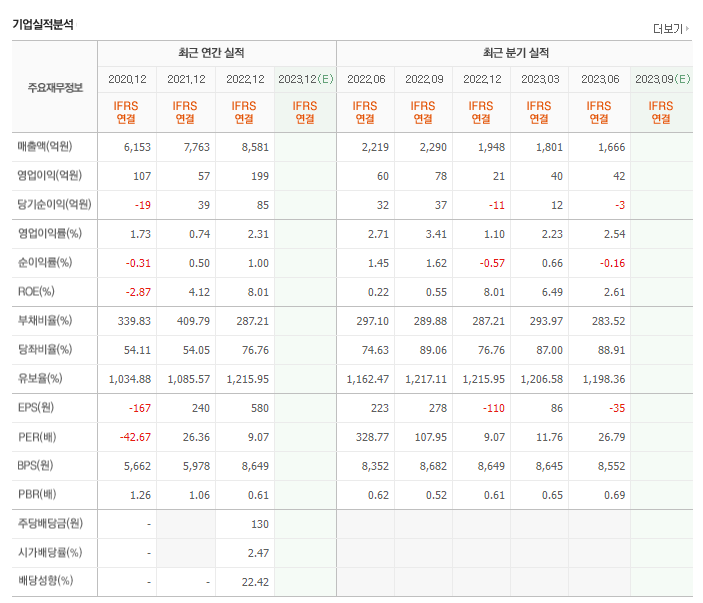703x603 pixels.
Task: Select the red -0.31 net margin value
Action: [138, 263]
